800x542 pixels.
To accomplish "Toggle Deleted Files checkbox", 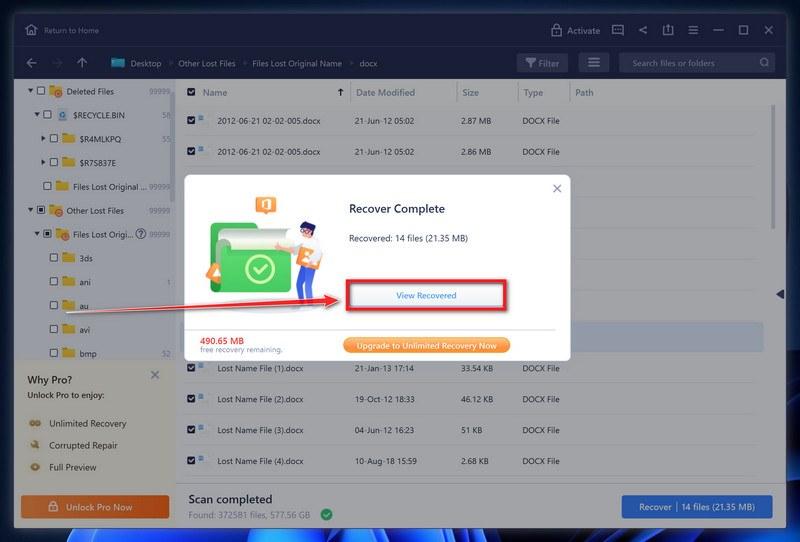I will point(41,91).
